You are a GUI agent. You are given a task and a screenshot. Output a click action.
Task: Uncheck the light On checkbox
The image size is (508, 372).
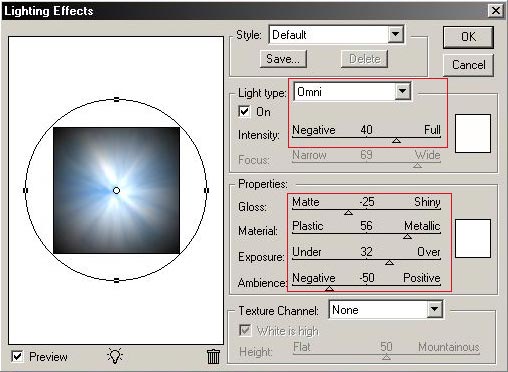[x=244, y=112]
